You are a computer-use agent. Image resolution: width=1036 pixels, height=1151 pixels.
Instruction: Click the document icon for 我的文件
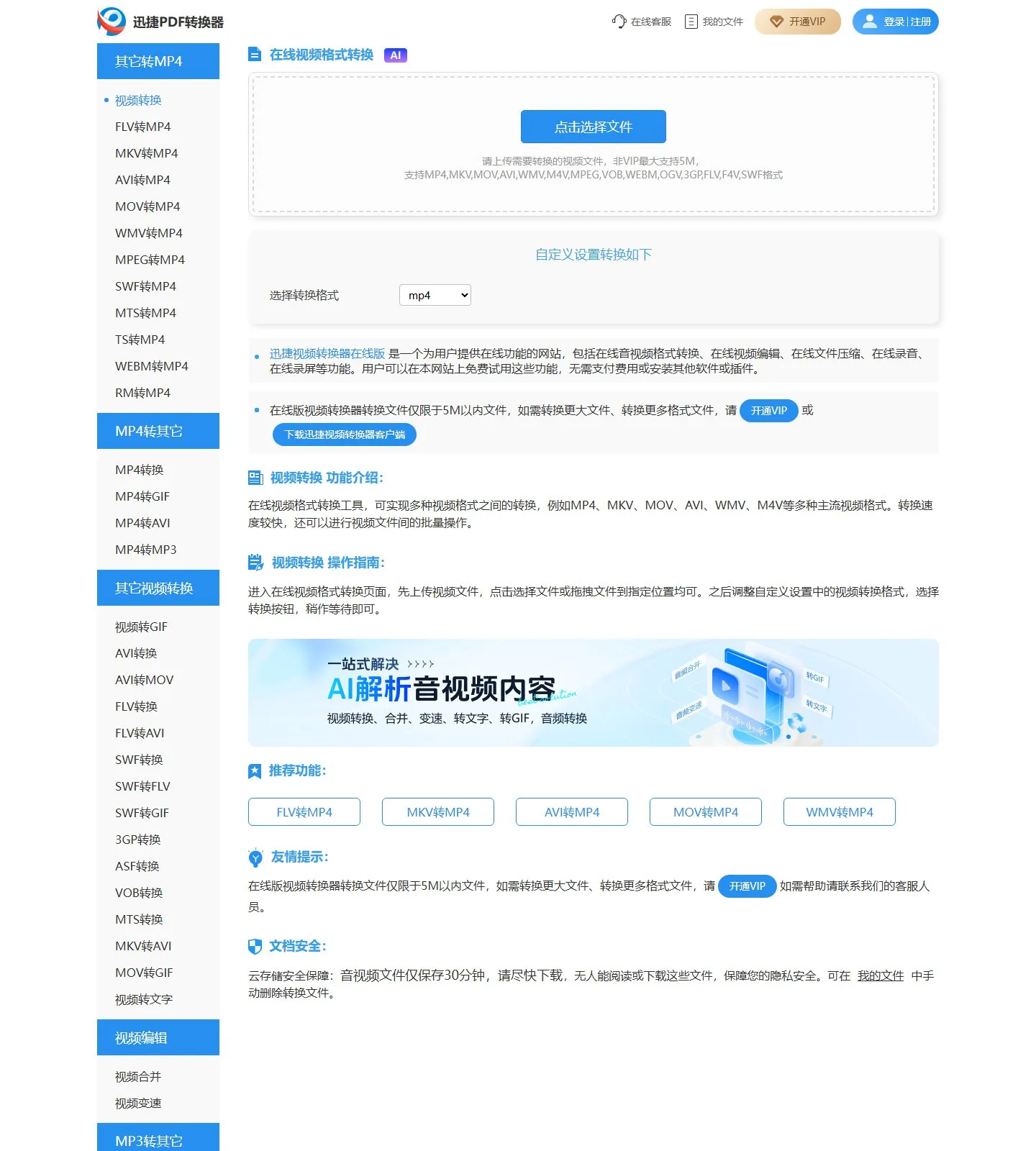691,22
